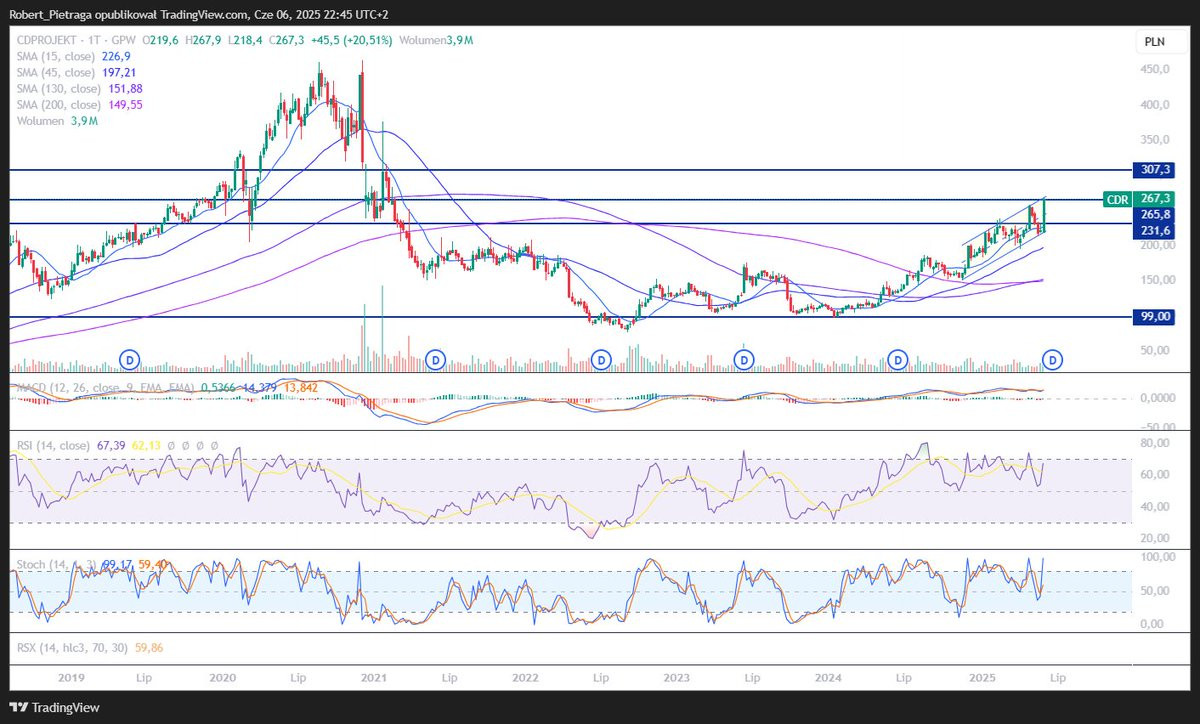
Task: Click the dividend D marker in mid-2021
Action: pos(435,358)
